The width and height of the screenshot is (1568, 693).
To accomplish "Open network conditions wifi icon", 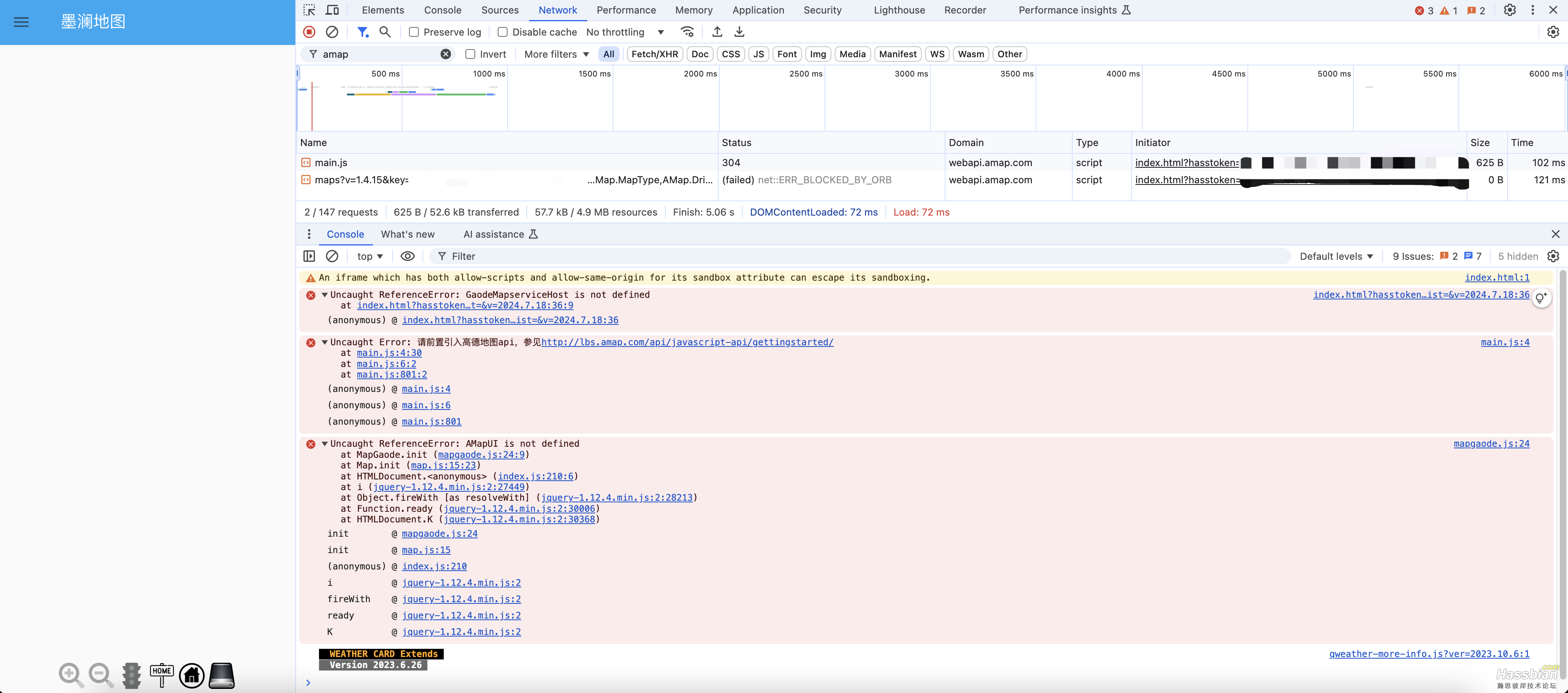I will 687,32.
